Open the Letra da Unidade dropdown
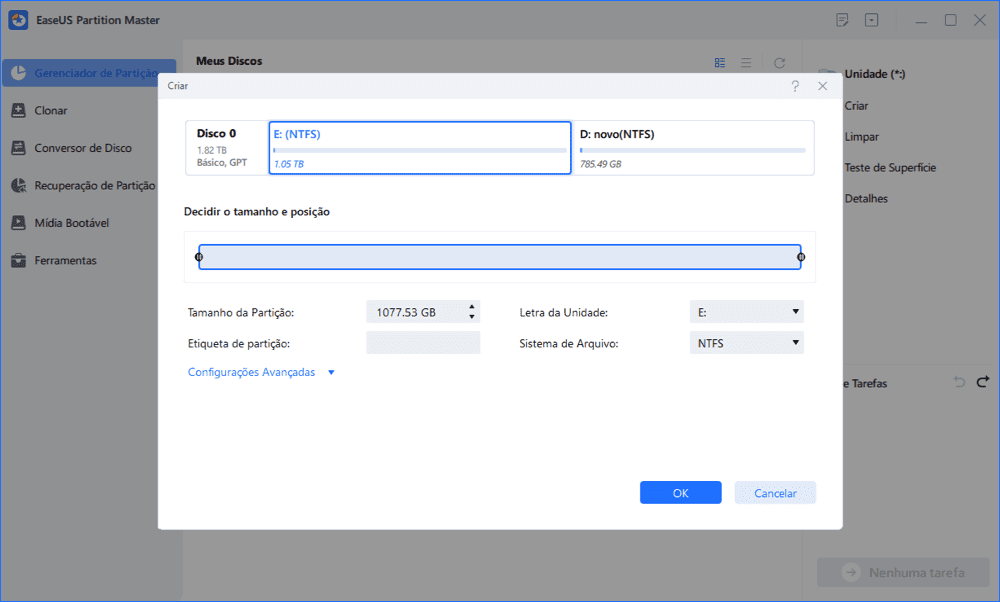 (746, 312)
